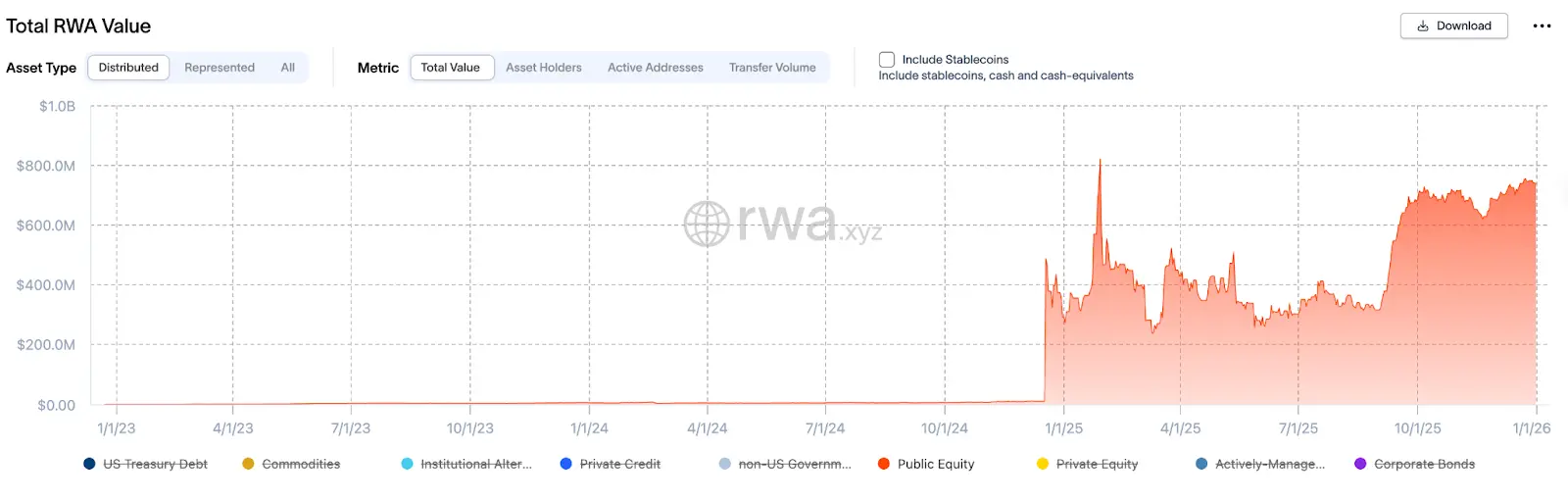Toggle the Commodities legend dot

point(249,464)
